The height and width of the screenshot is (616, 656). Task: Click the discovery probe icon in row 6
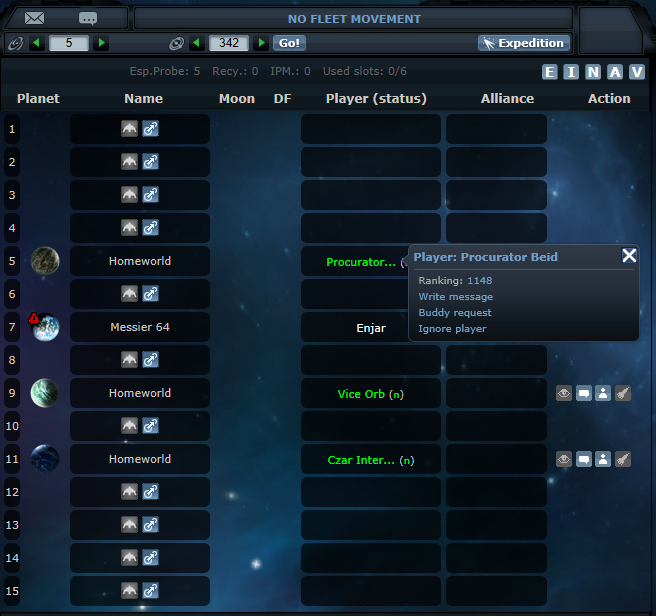pos(151,294)
